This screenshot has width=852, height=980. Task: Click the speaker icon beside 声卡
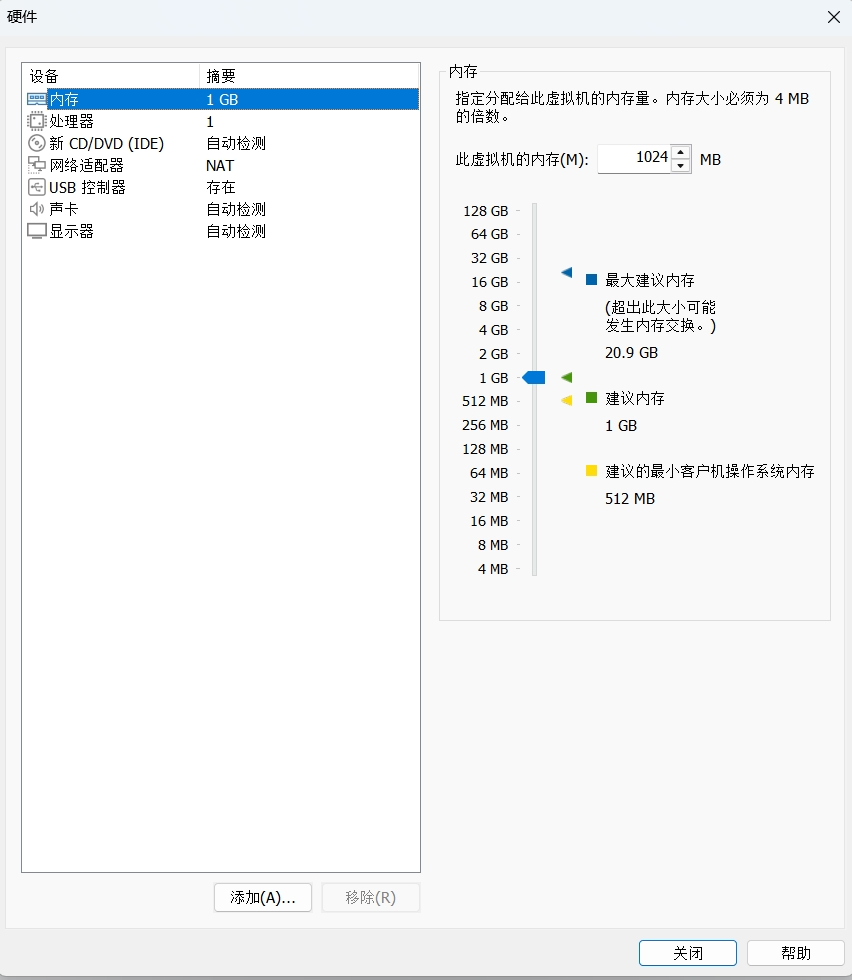click(x=36, y=209)
